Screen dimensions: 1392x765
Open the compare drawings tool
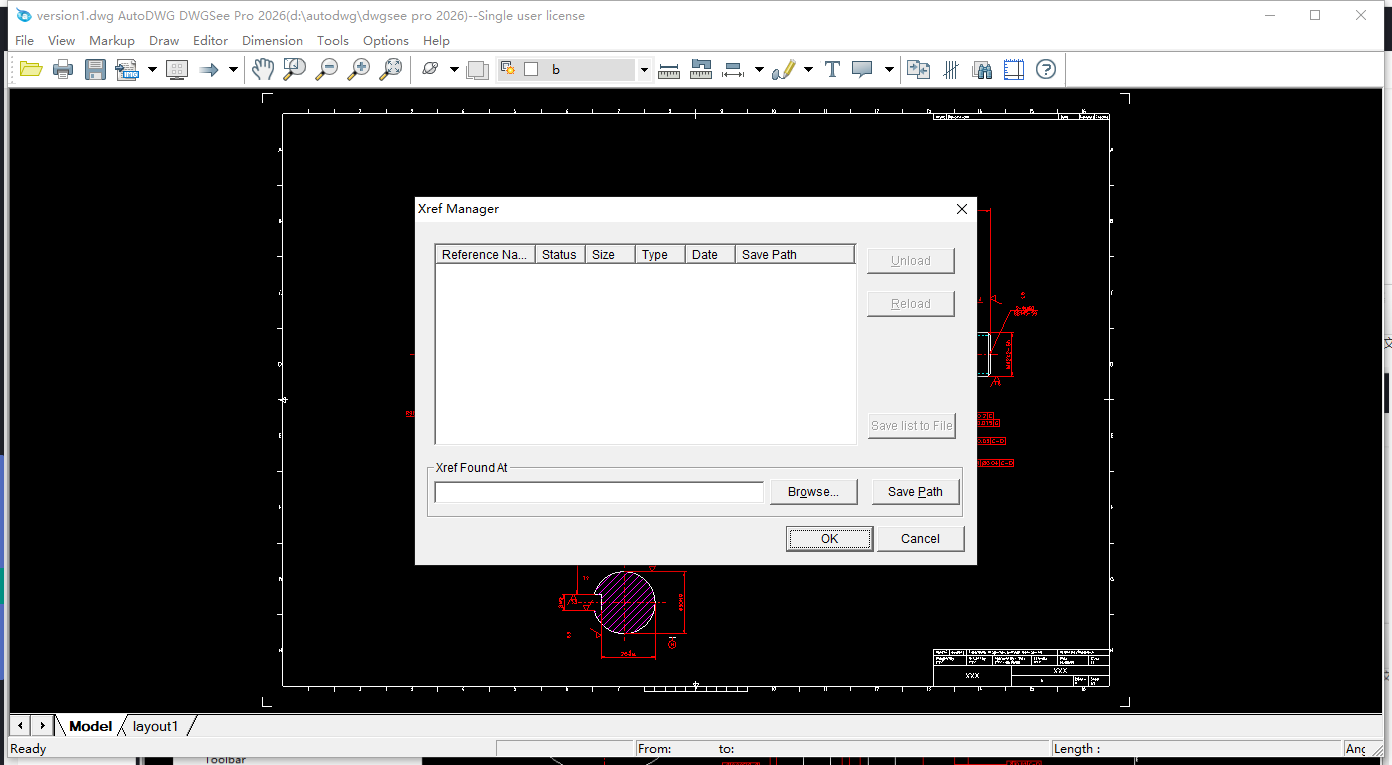(918, 69)
